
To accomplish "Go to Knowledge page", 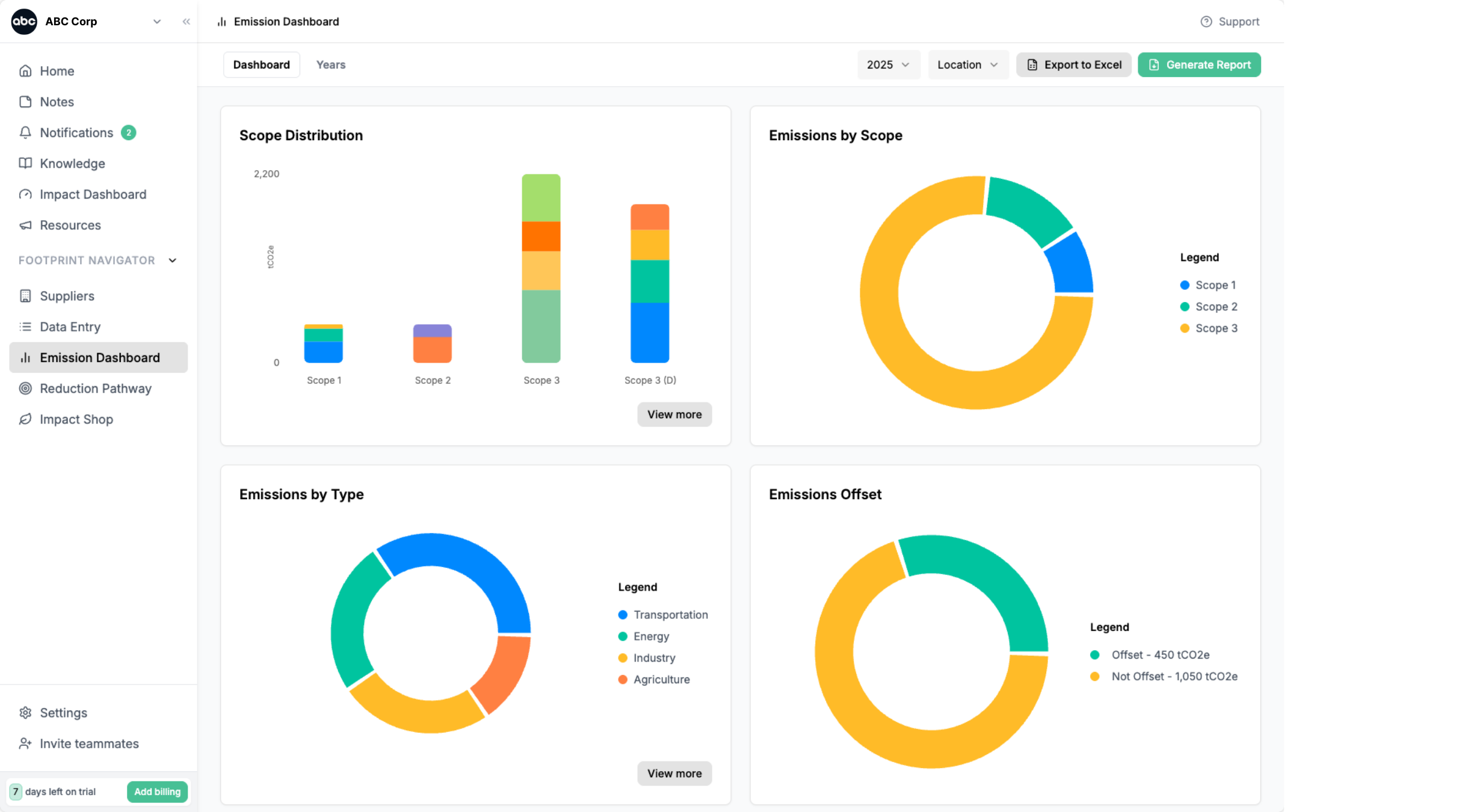I will 99,163.
